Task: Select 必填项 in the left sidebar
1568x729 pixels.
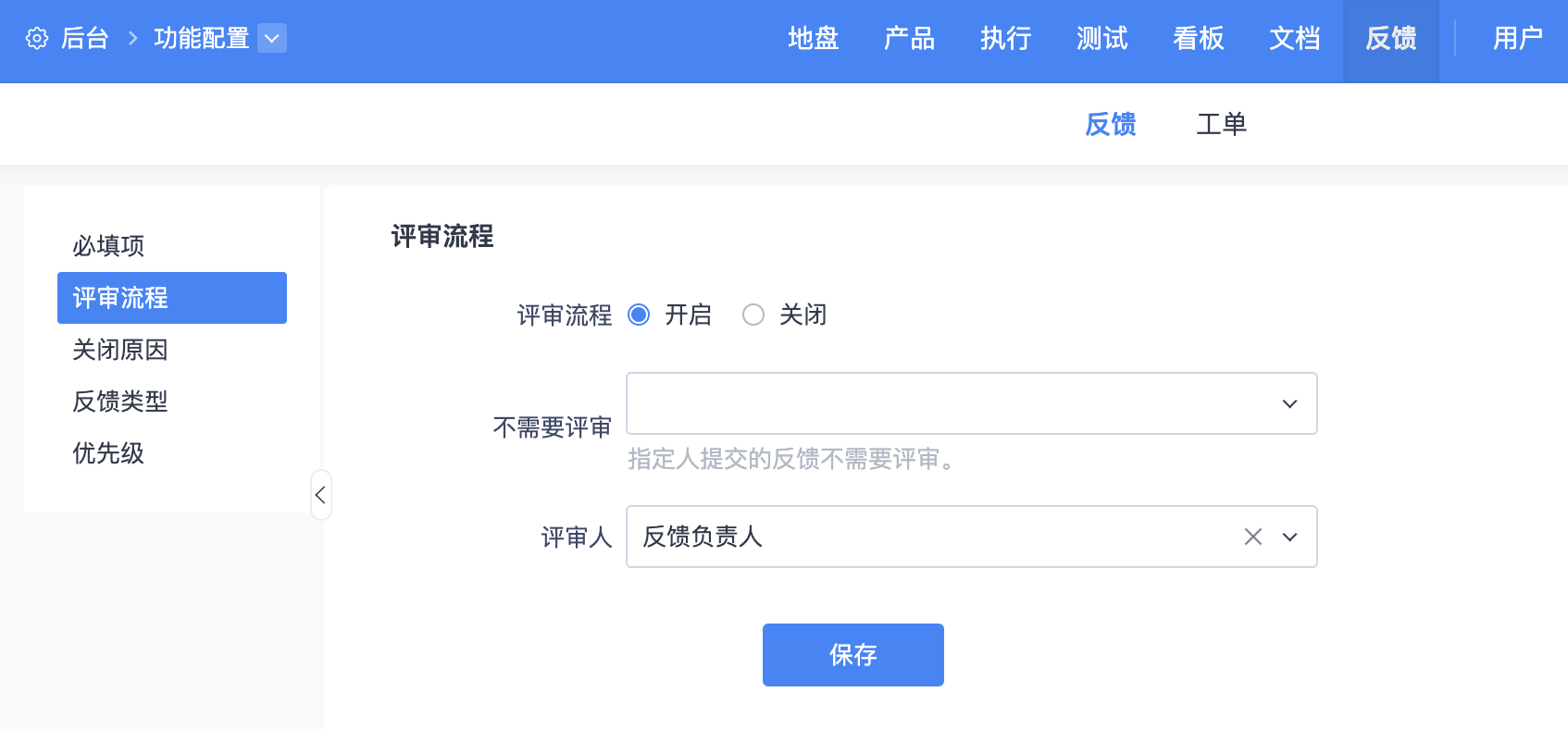Action: [x=108, y=246]
